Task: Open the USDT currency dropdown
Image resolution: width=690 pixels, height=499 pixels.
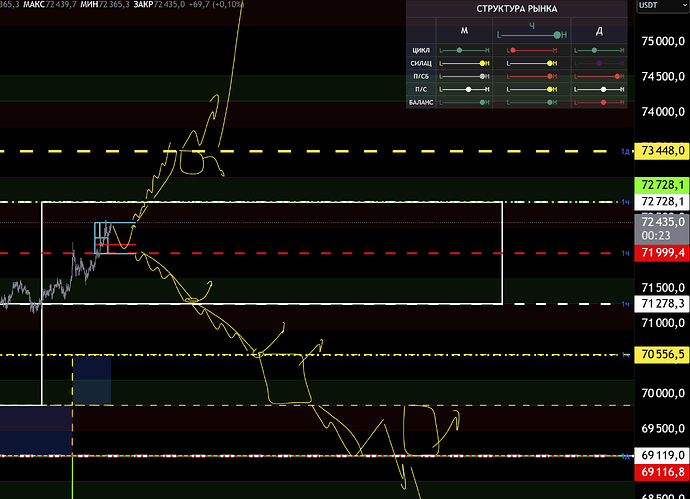Action: click(x=662, y=9)
